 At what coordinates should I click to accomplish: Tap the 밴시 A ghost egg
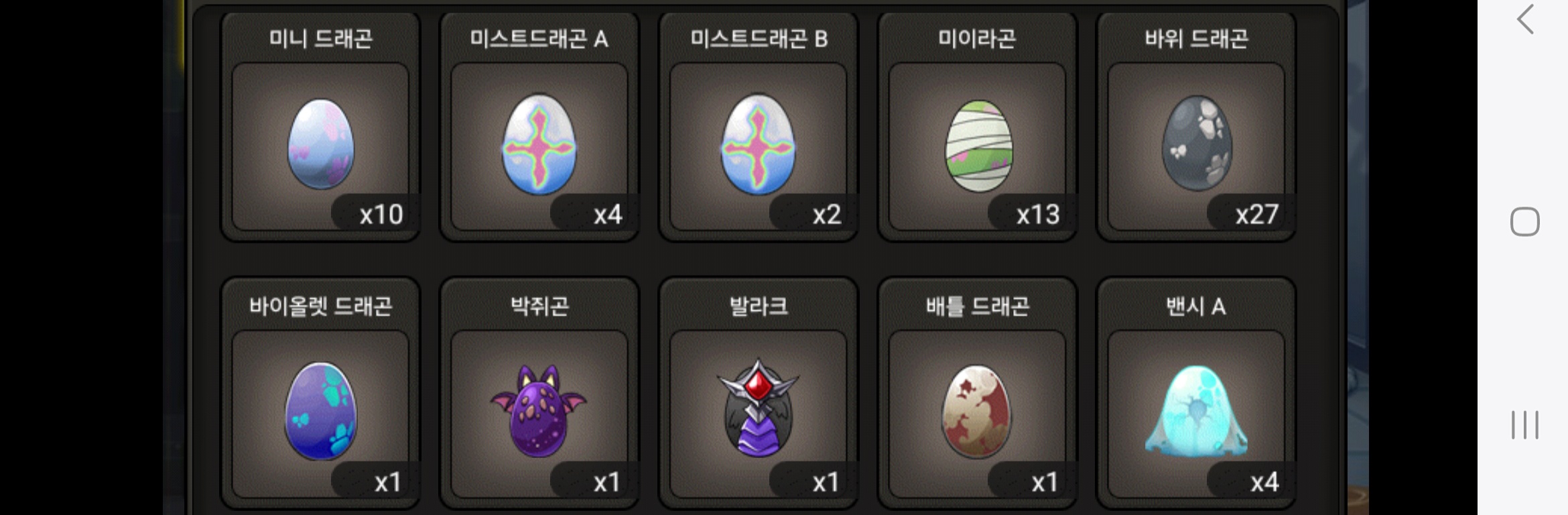(1197, 411)
